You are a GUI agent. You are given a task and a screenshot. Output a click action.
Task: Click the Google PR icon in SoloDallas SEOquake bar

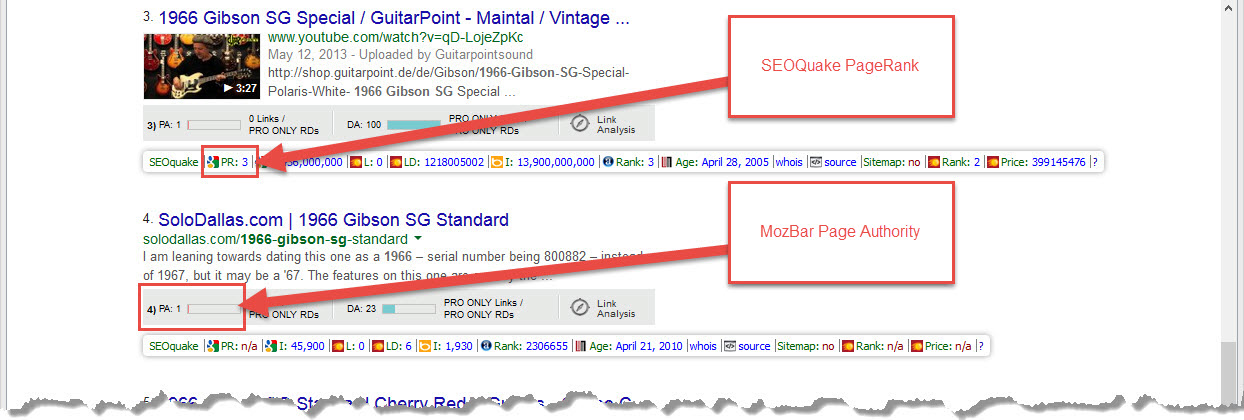212,346
